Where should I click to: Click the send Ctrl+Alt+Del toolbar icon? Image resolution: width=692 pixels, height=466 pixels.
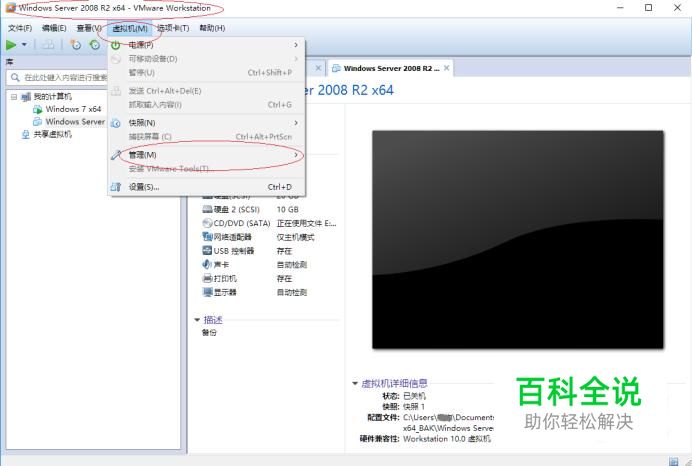pyautogui.click(x=48, y=45)
